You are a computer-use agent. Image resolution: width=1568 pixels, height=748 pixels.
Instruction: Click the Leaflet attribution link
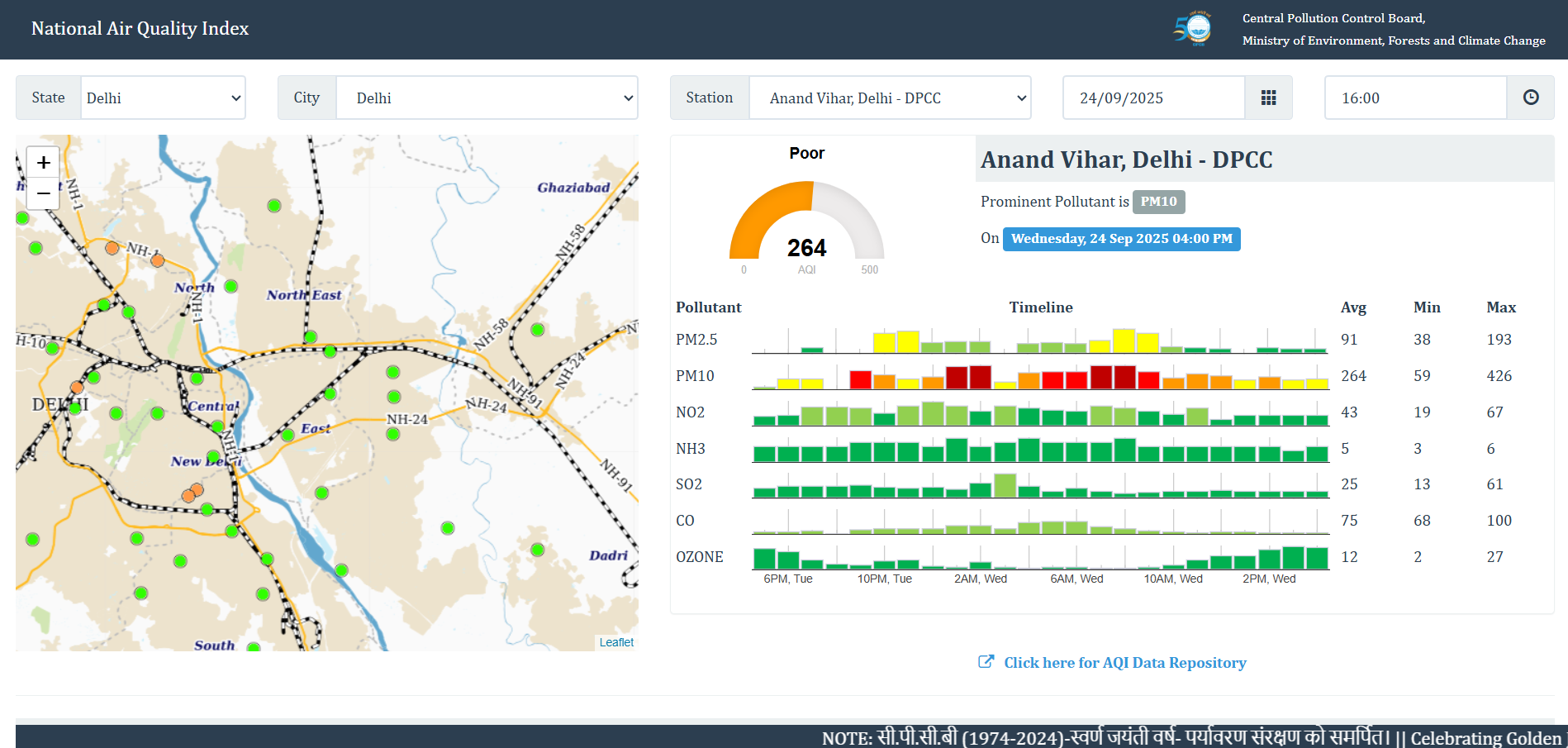tap(616, 642)
